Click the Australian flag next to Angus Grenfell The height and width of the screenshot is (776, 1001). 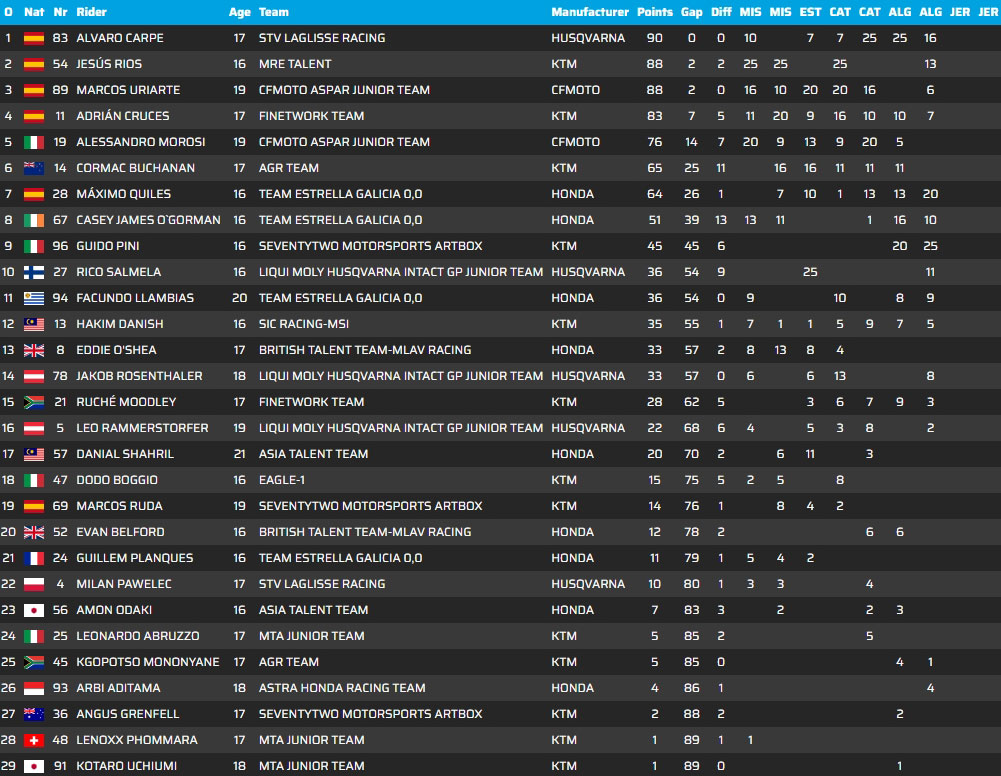34,714
